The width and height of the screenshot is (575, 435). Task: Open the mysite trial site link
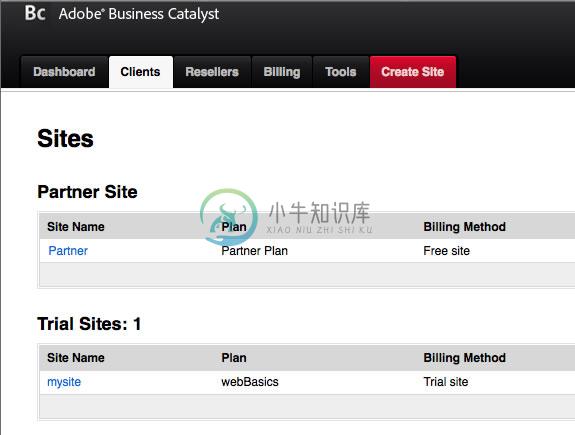(x=64, y=382)
